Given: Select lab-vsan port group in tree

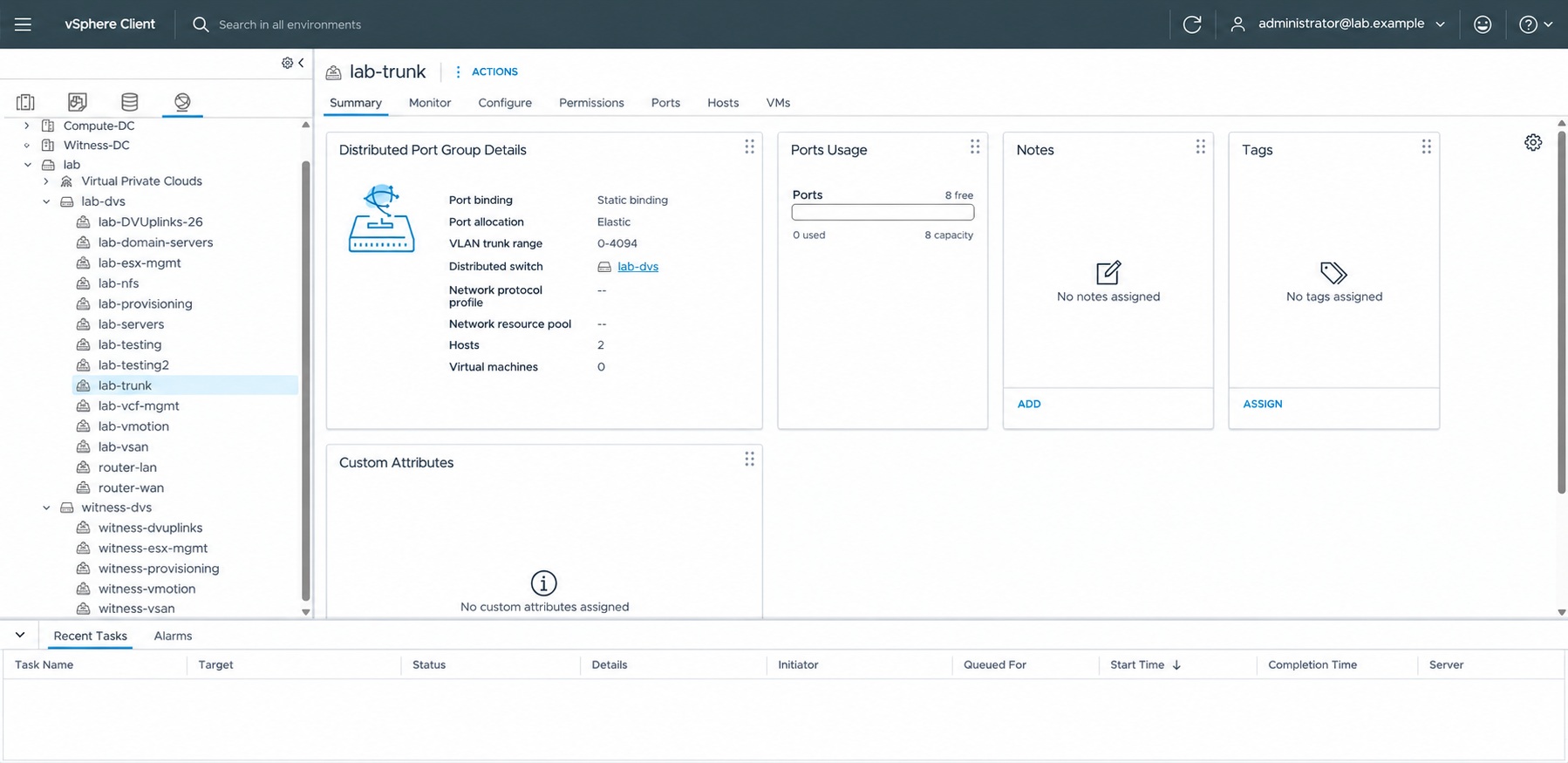Looking at the screenshot, I should [123, 446].
